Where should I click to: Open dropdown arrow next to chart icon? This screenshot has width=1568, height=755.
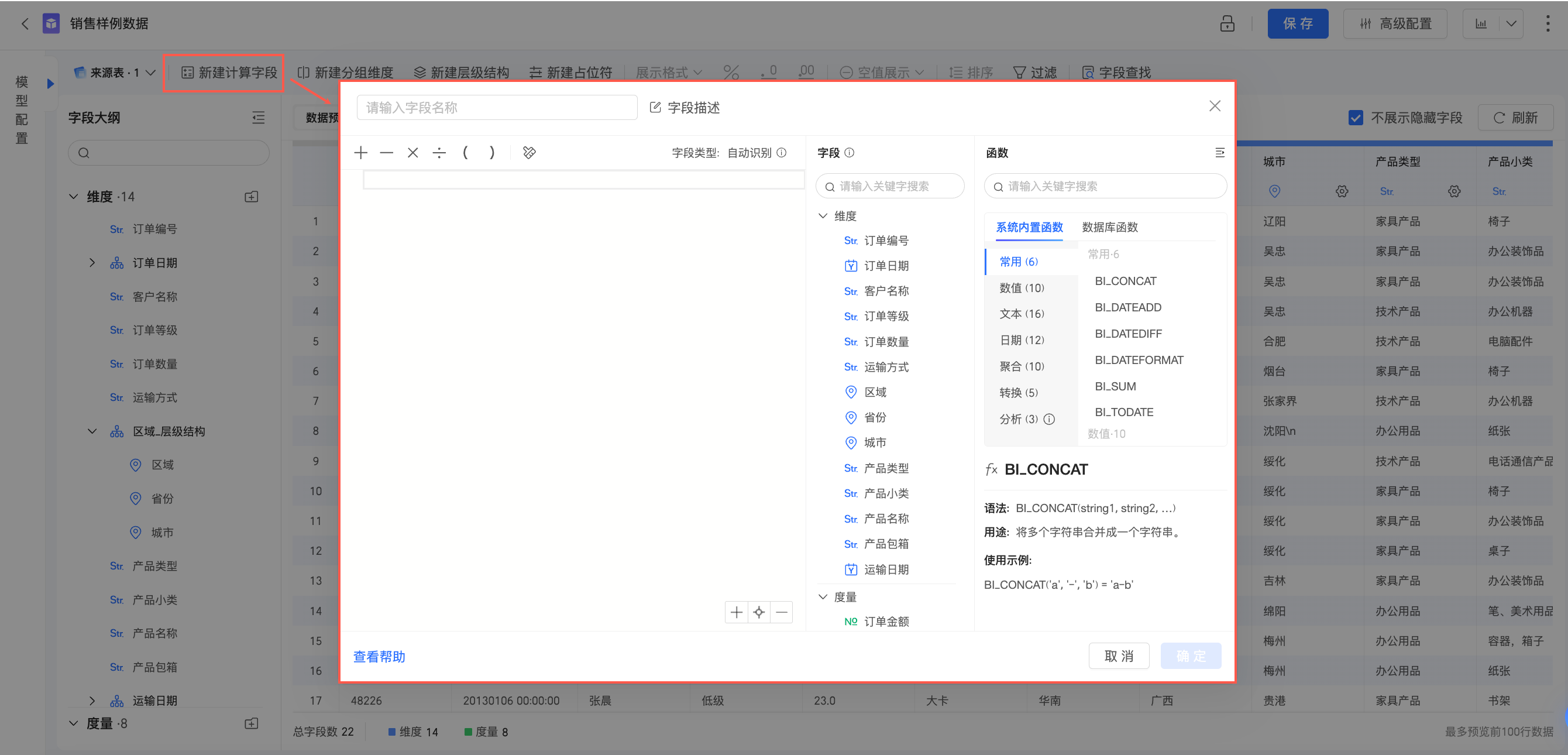tap(1511, 24)
